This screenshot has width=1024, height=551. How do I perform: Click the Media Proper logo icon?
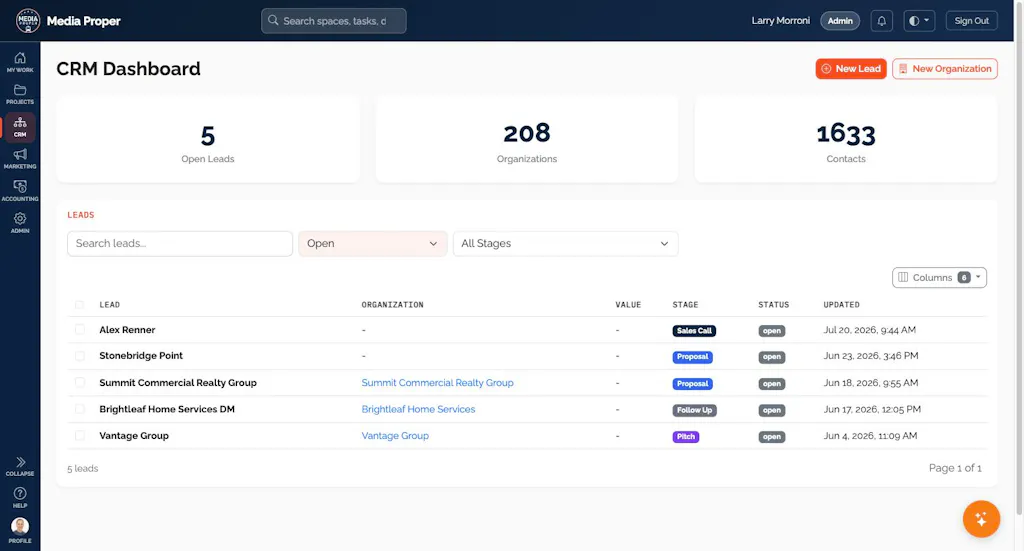[x=27, y=21]
